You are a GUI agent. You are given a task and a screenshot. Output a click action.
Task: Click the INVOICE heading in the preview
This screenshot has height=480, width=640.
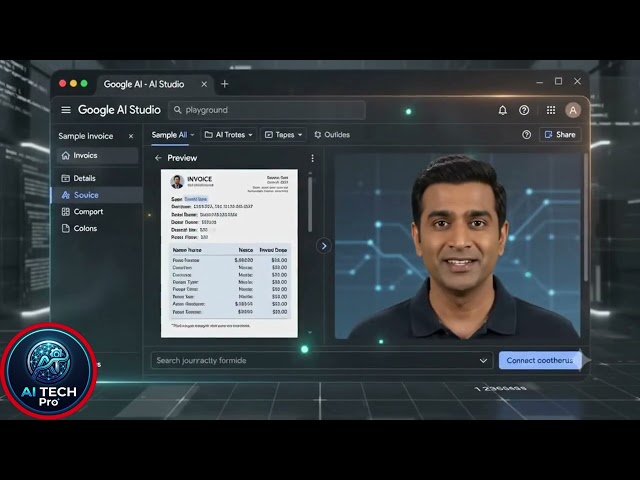coord(199,179)
